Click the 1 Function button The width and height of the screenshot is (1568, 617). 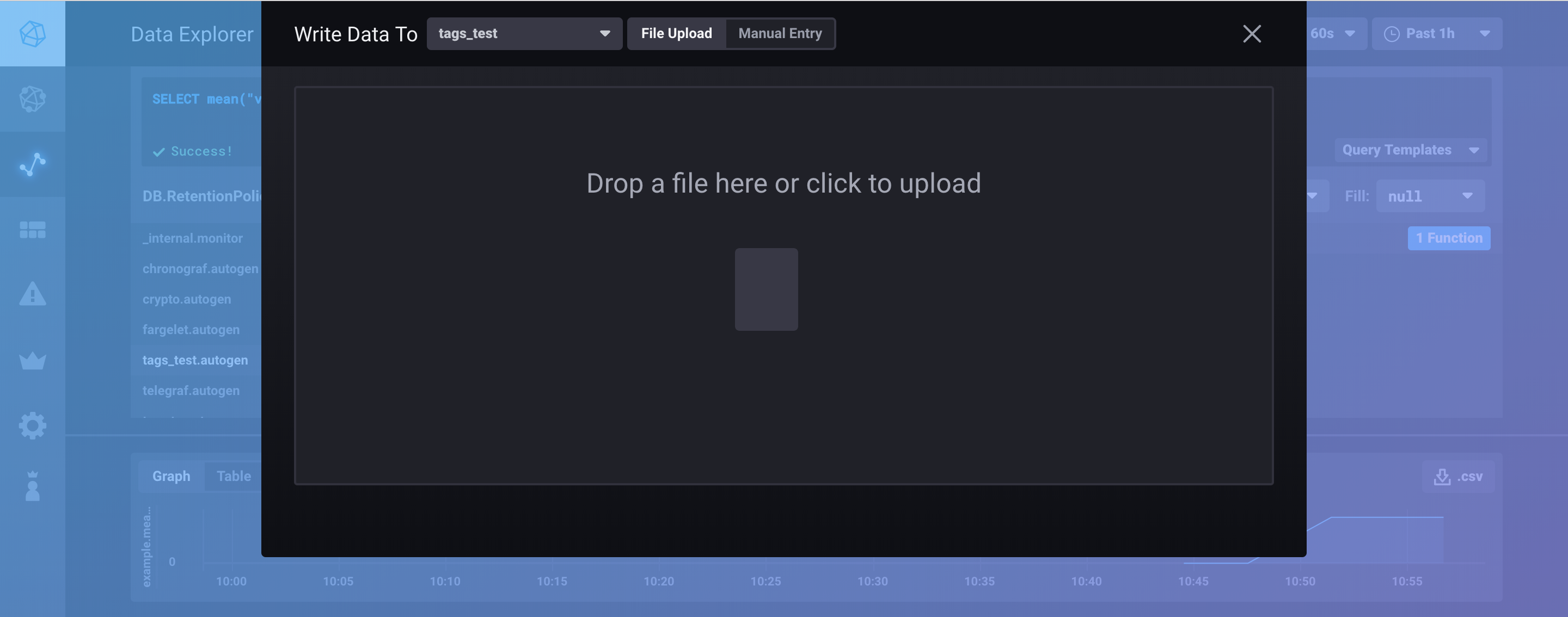click(x=1449, y=238)
